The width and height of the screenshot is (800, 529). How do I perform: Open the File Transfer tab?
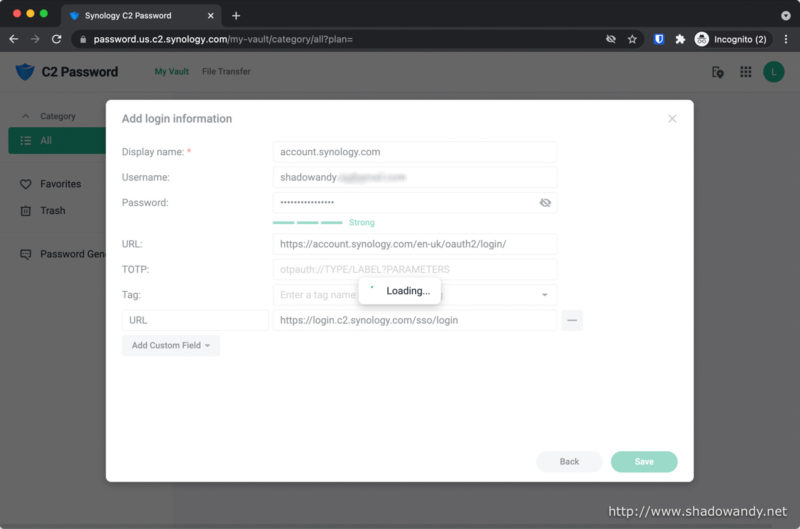point(226,71)
